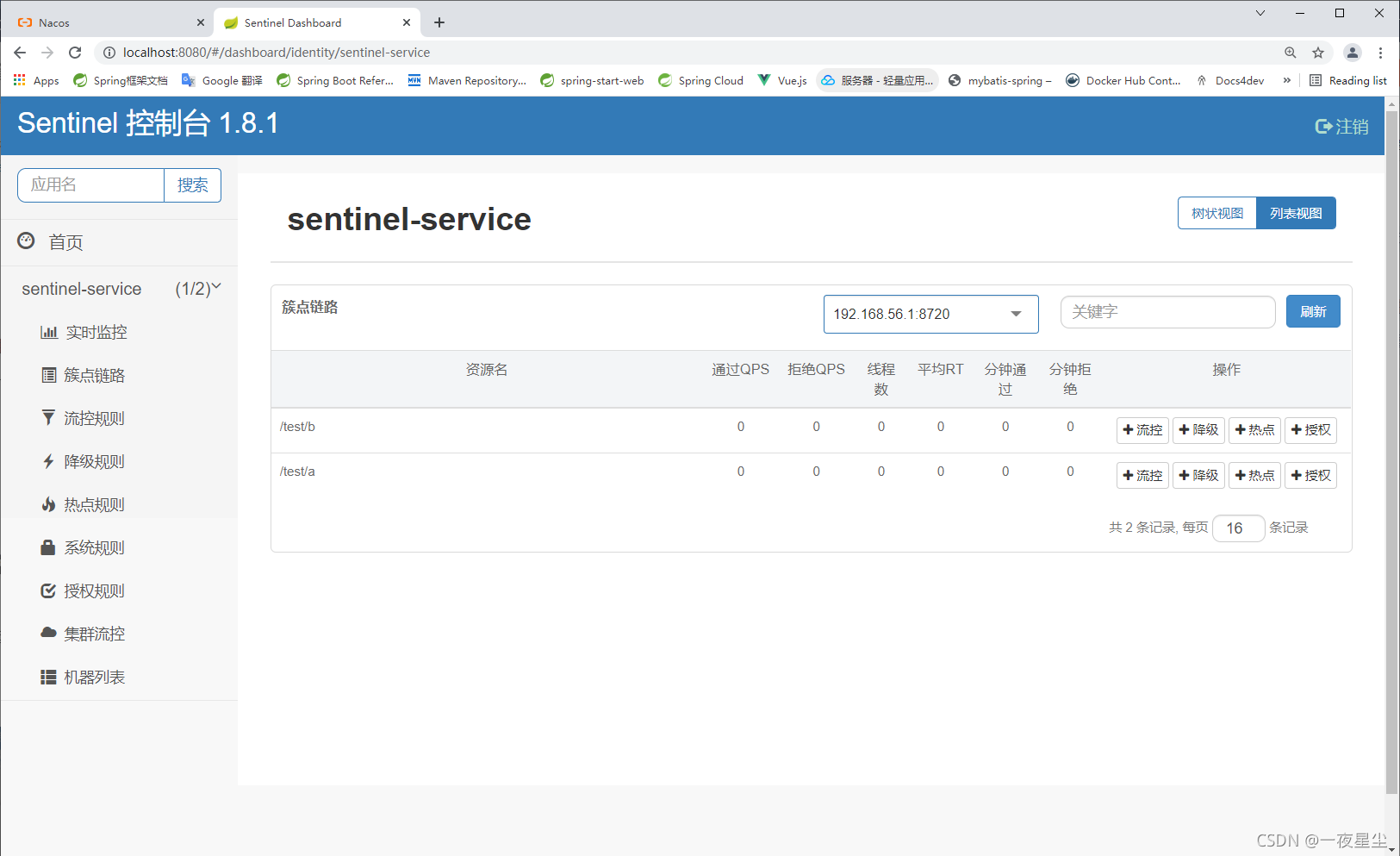This screenshot has height=856, width=1400.
Task: Click the page size field showing 16
Action: tap(1238, 528)
